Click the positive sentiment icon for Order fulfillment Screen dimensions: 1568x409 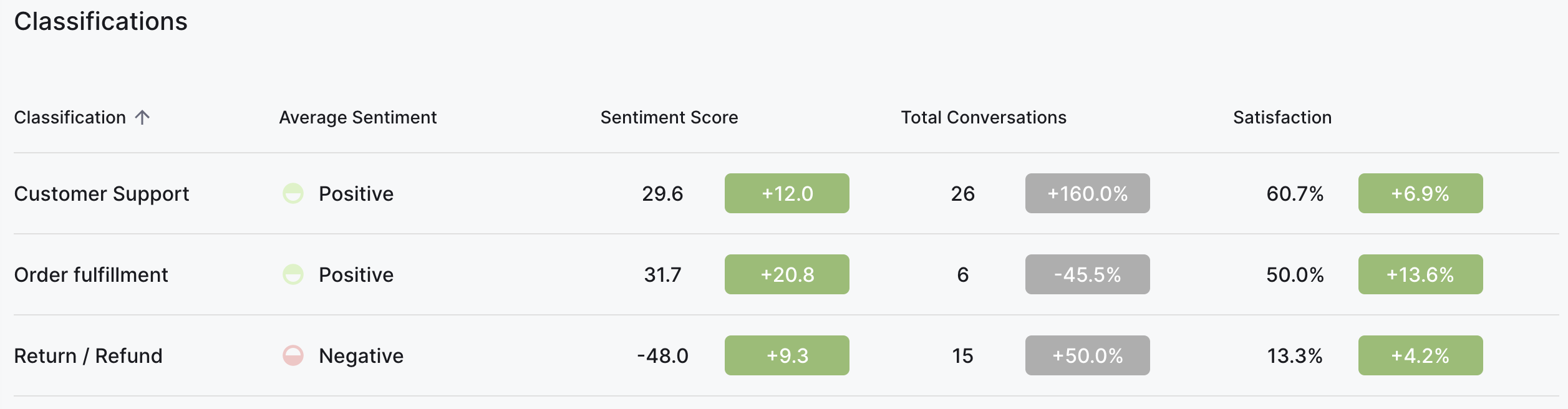[x=293, y=274]
